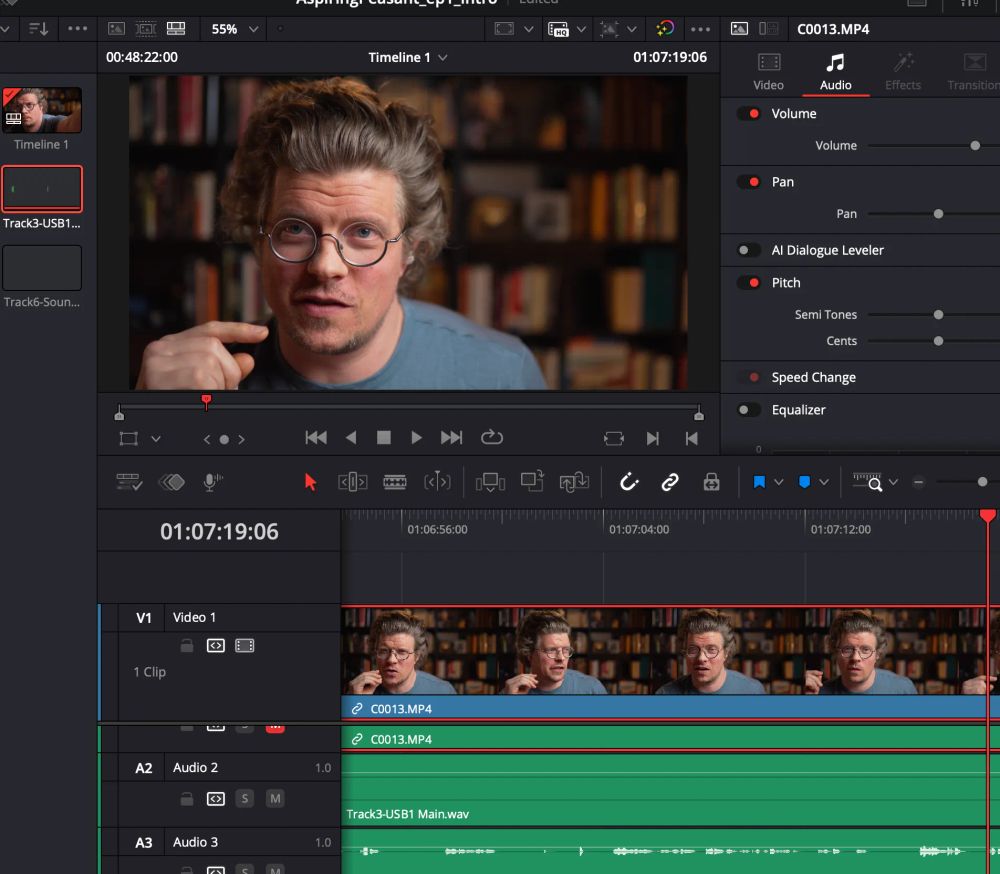Open the HQ proxy options chevron
The width and height of the screenshot is (1000, 874).
[x=582, y=29]
